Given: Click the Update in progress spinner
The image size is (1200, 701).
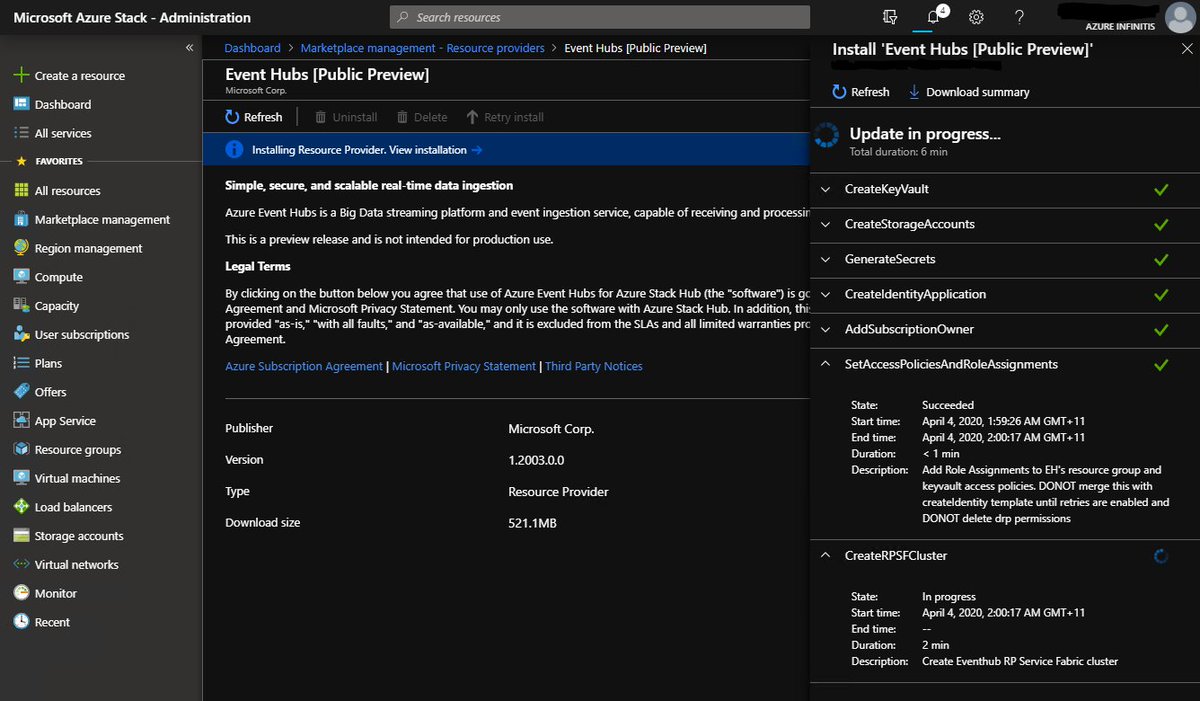Looking at the screenshot, I should click(826, 136).
